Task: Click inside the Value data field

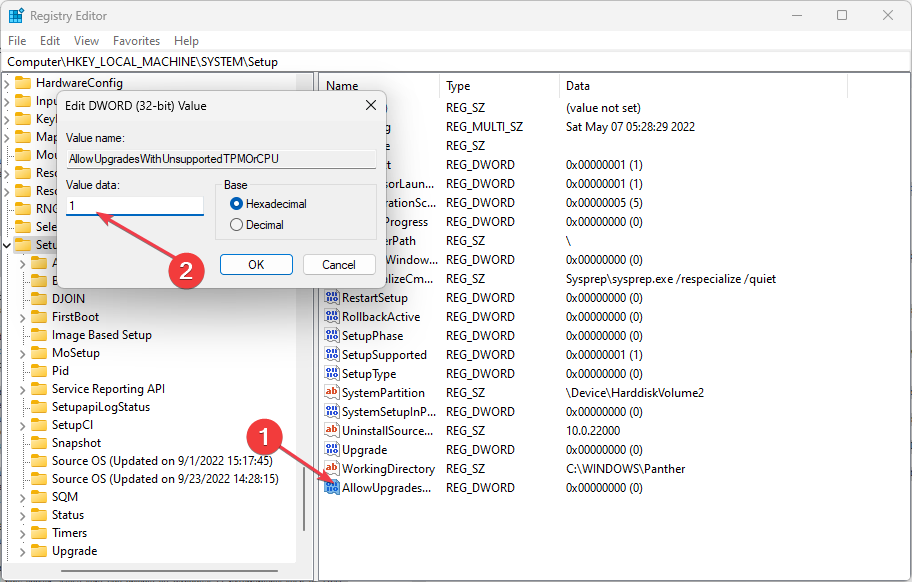Action: 134,207
